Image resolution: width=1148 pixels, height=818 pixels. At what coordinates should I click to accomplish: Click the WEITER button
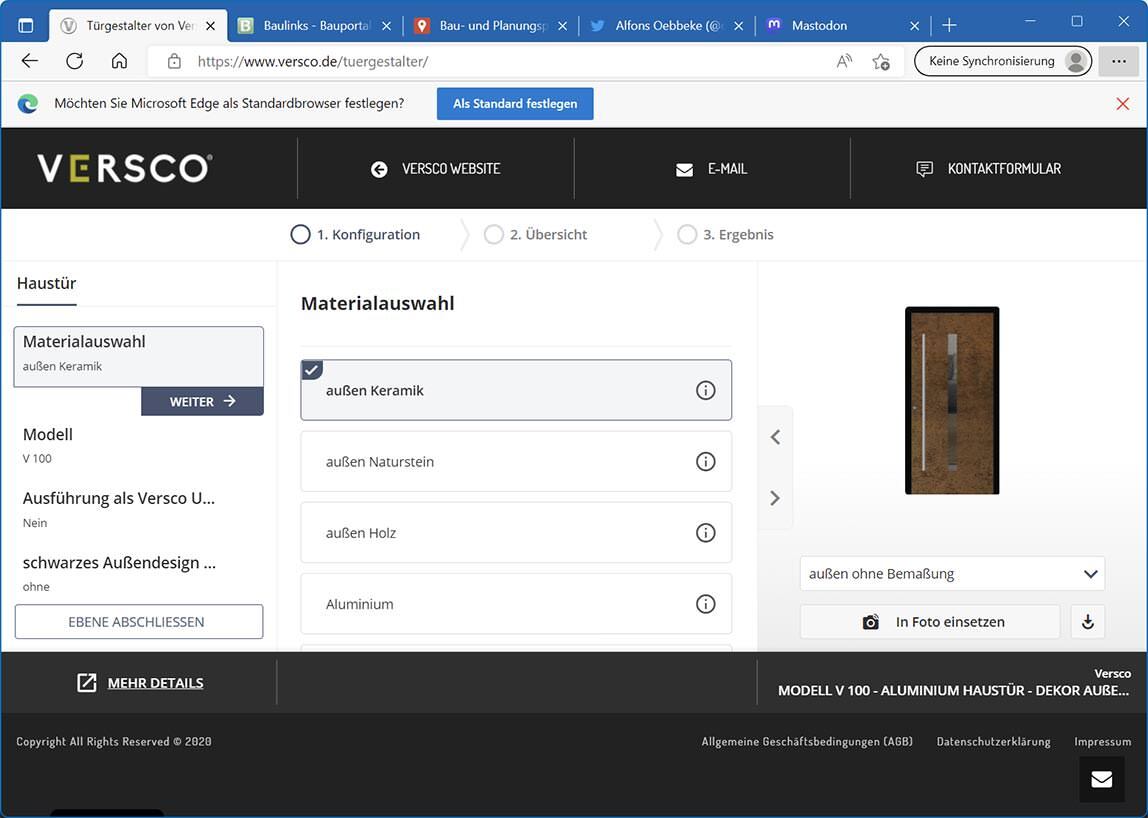click(x=202, y=401)
